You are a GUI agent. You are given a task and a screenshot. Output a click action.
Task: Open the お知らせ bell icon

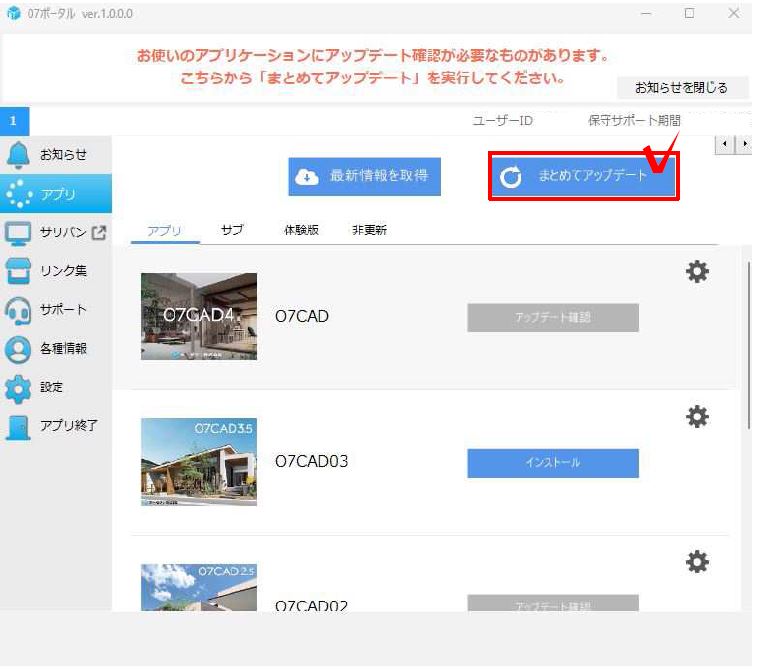click(x=18, y=155)
